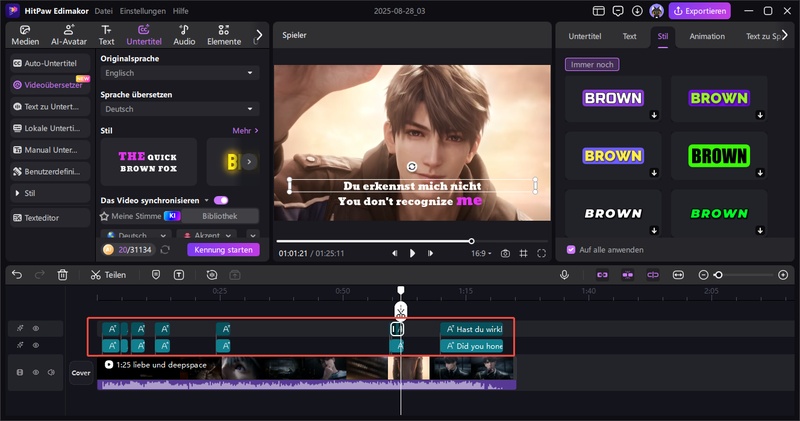Screen dimensions: 800x421
Task: Zoom out the timeline
Action: 703,275
